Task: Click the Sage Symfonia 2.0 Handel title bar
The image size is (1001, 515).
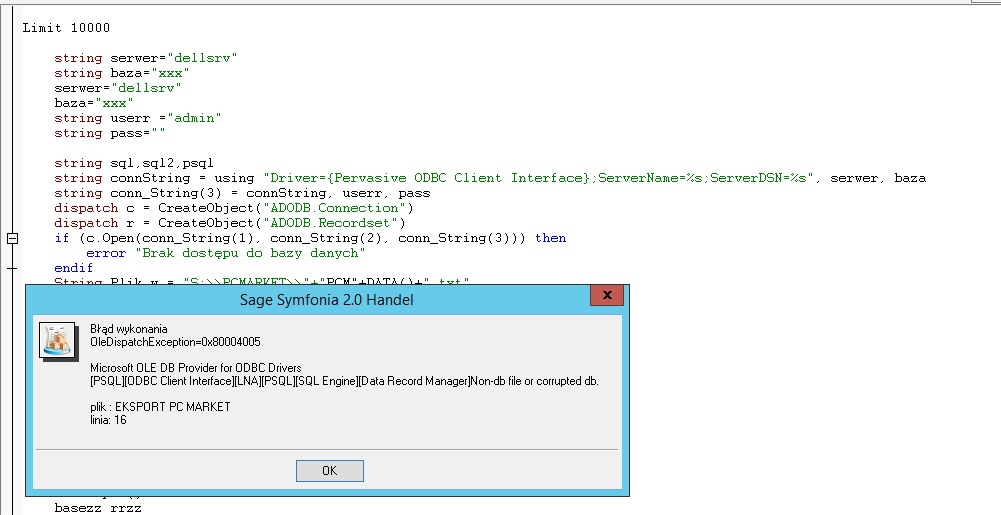Action: coord(326,299)
